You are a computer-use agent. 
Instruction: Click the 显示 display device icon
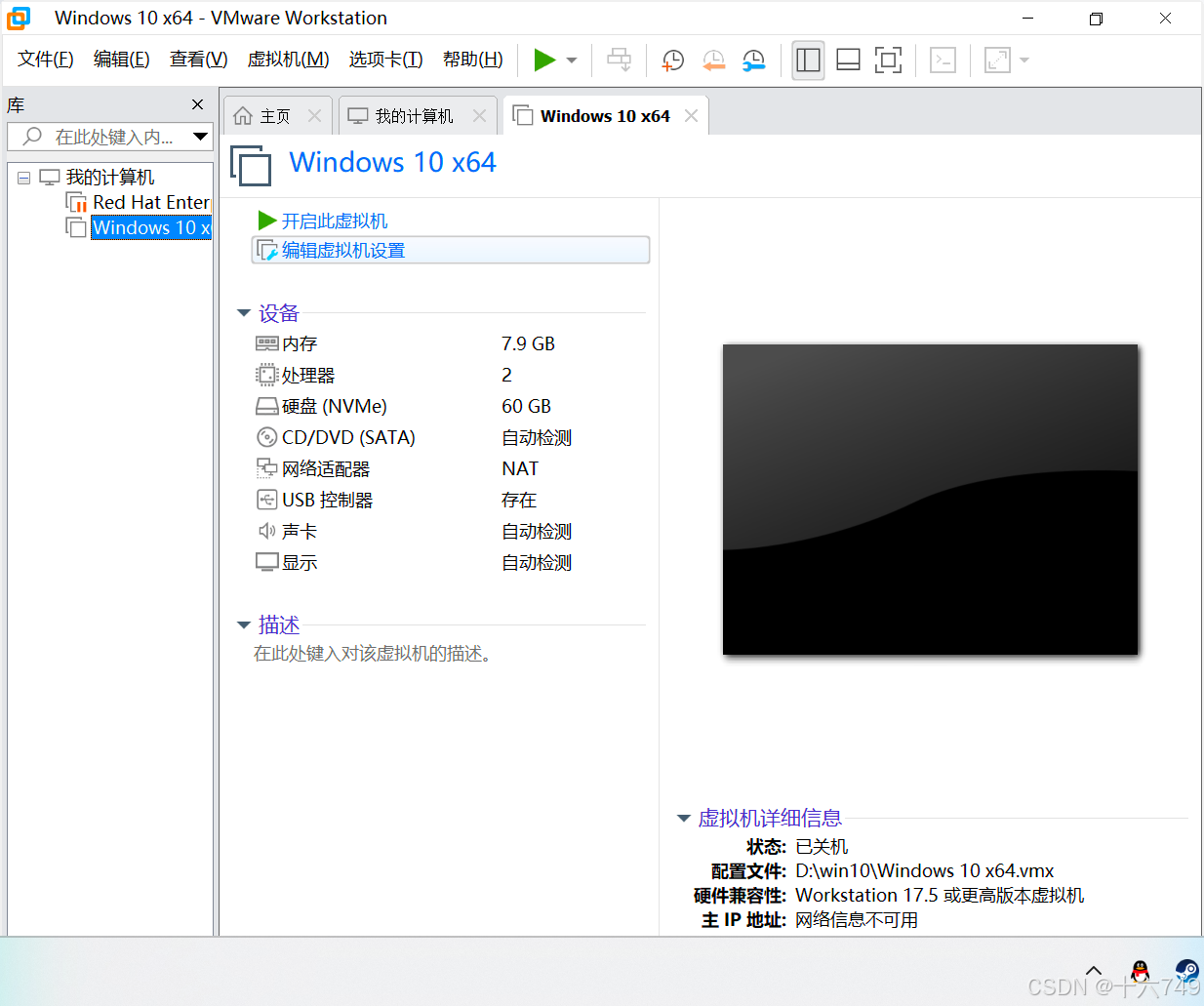coord(267,562)
